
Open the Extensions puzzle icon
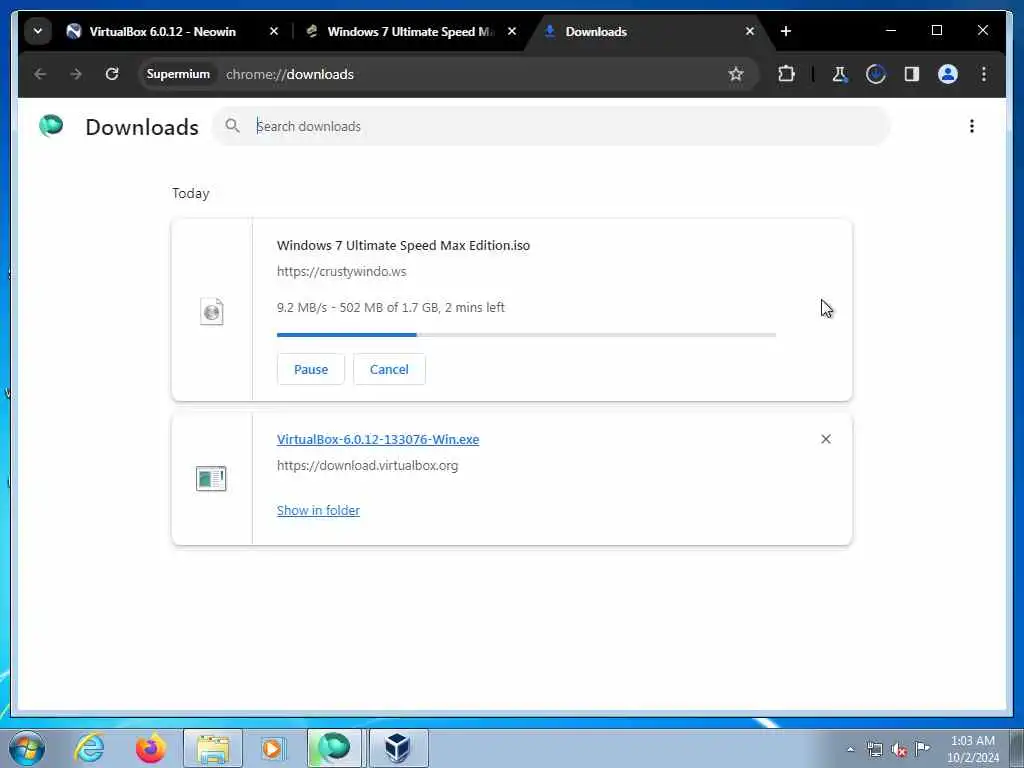(x=786, y=74)
